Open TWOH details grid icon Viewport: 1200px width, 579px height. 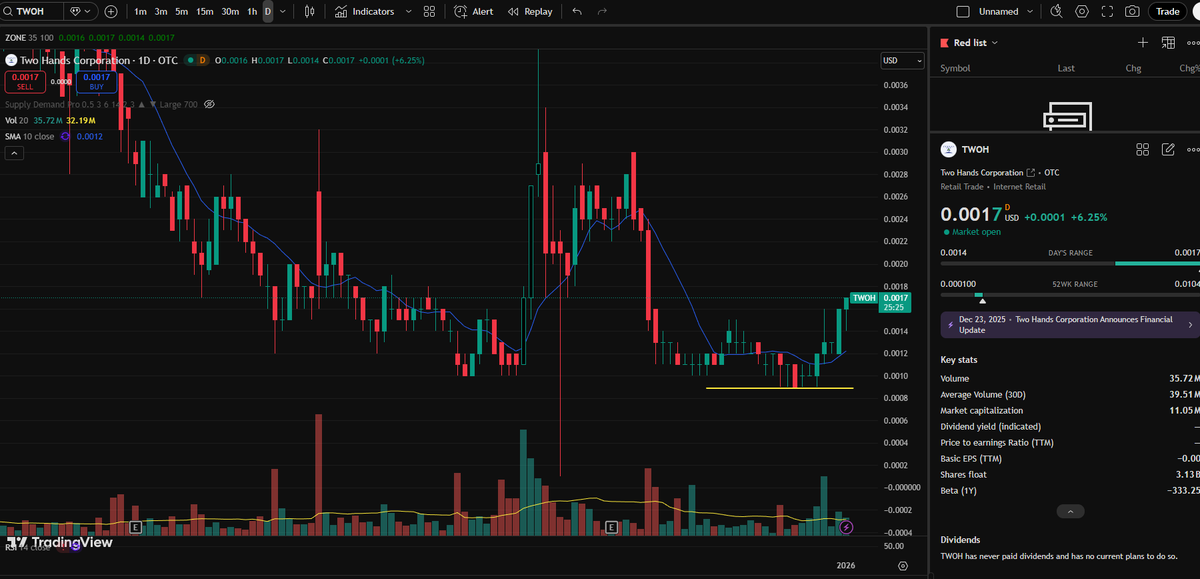coord(1143,149)
